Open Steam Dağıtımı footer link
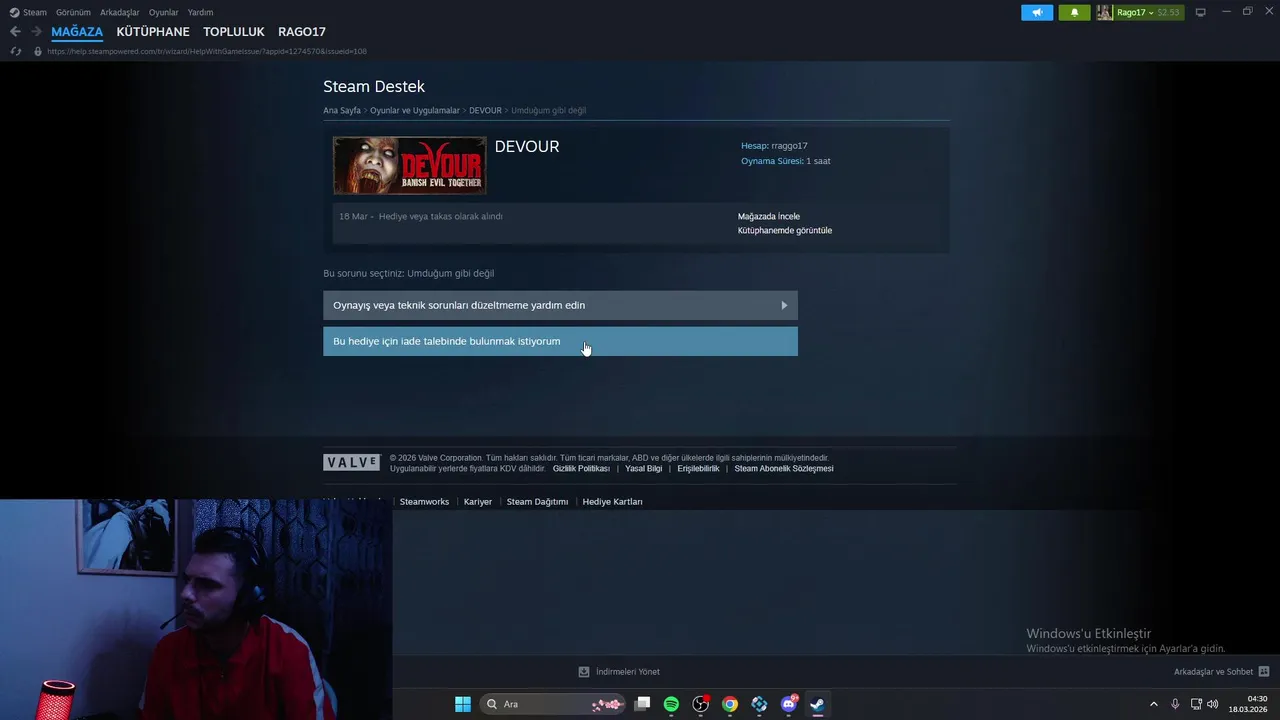Image resolution: width=1280 pixels, height=720 pixels. click(x=537, y=502)
